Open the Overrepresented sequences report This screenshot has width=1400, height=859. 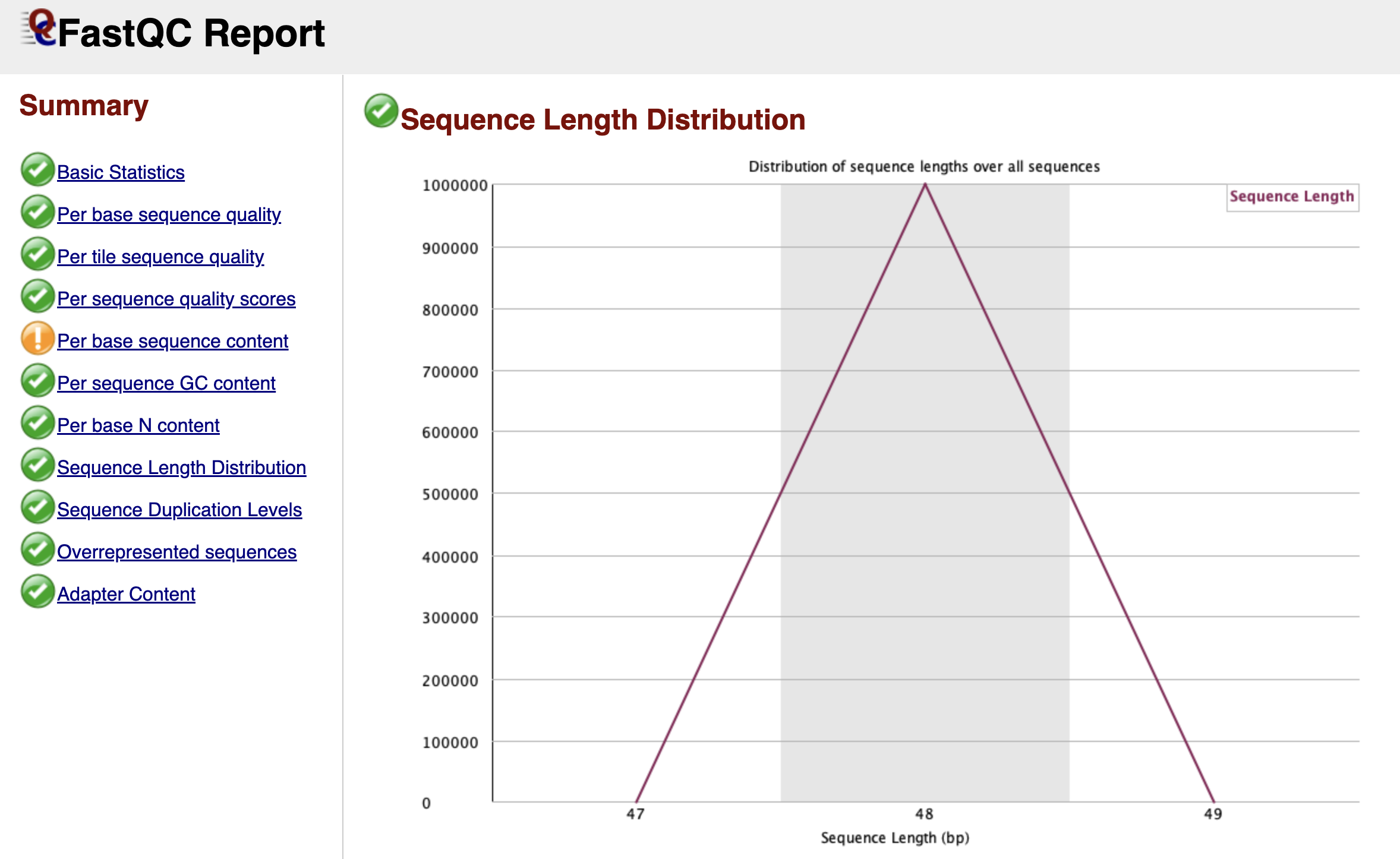coord(176,552)
